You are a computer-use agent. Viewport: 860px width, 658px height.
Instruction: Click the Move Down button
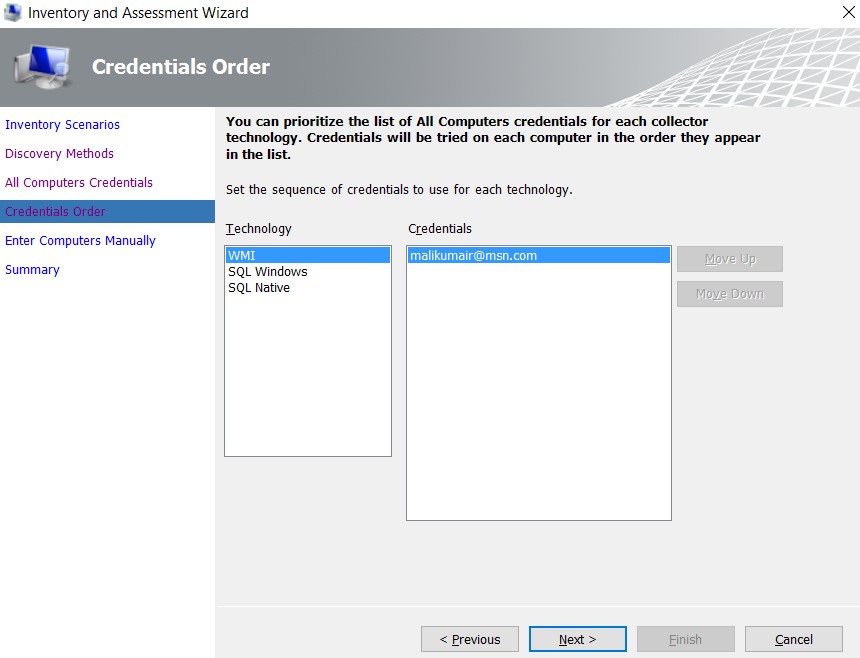(x=729, y=294)
